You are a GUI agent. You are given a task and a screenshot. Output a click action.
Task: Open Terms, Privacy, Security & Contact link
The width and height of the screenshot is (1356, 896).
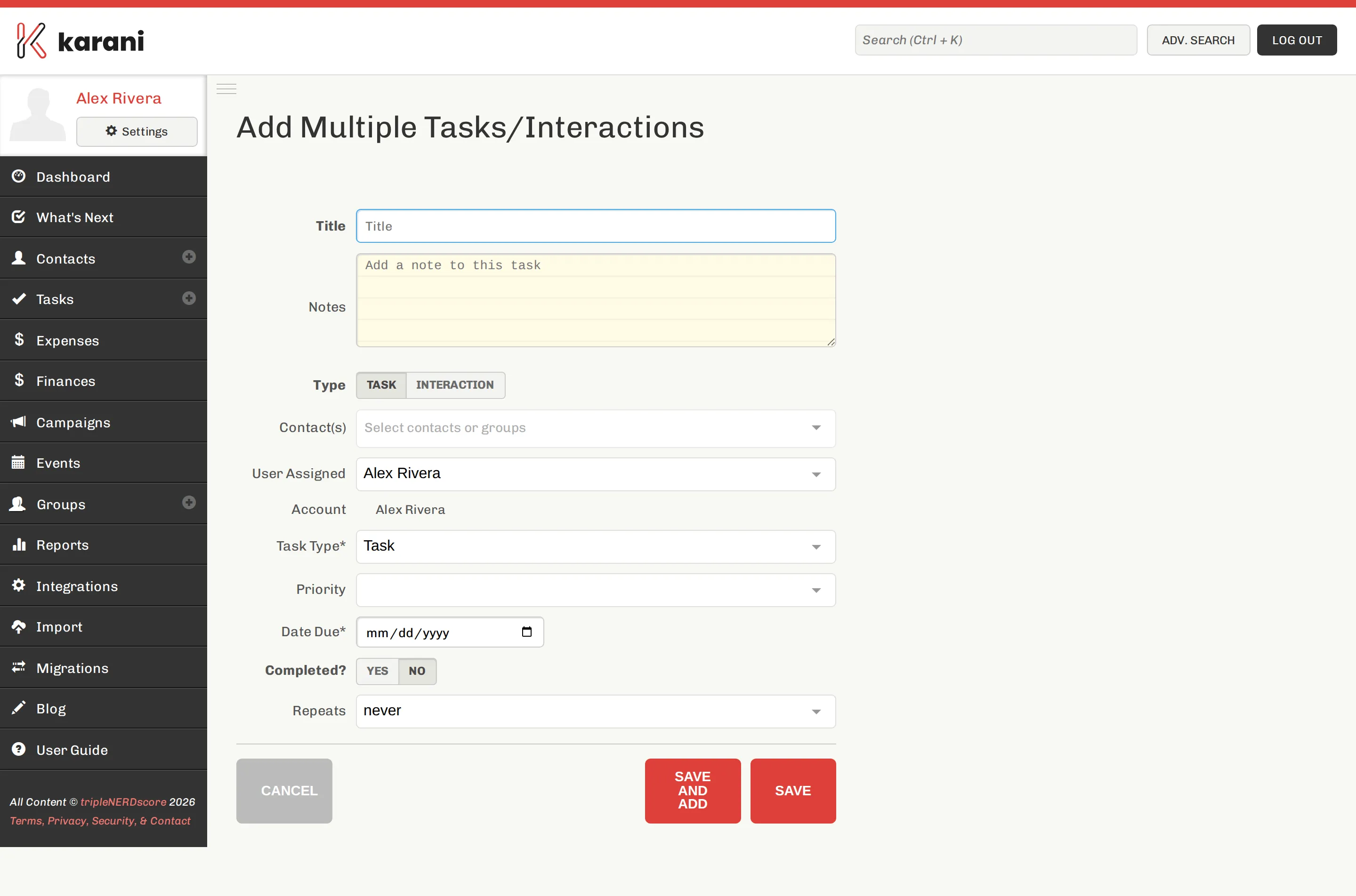point(100,821)
